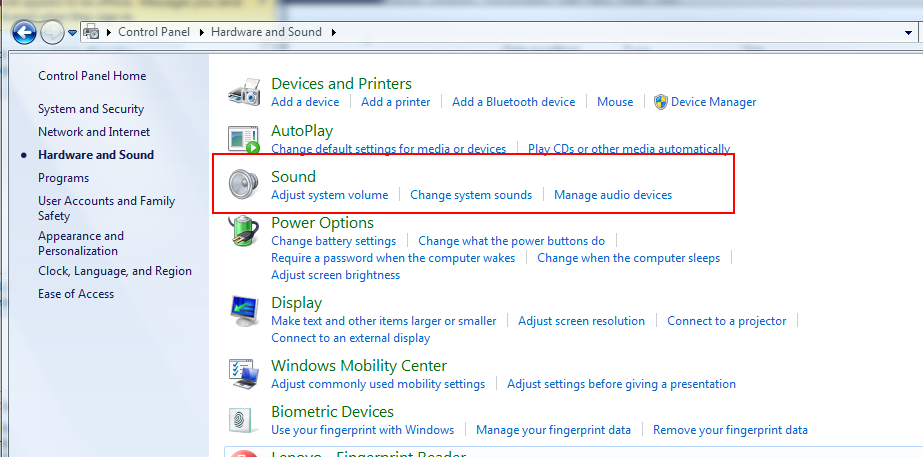Click Adjust screen resolution

click(x=582, y=321)
